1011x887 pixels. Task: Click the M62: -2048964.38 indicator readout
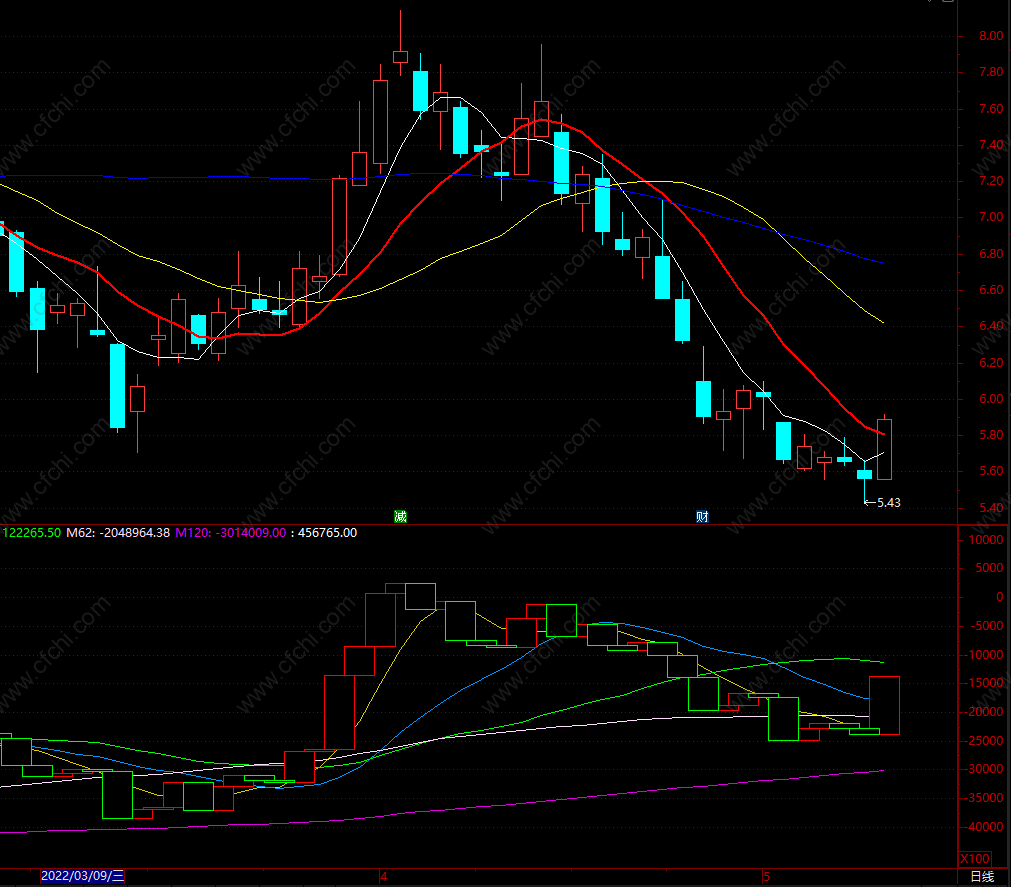pyautogui.click(x=118, y=533)
